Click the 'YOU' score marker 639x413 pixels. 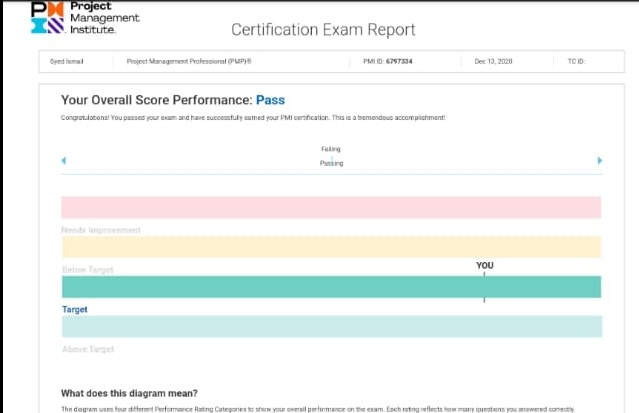pyautogui.click(x=485, y=266)
